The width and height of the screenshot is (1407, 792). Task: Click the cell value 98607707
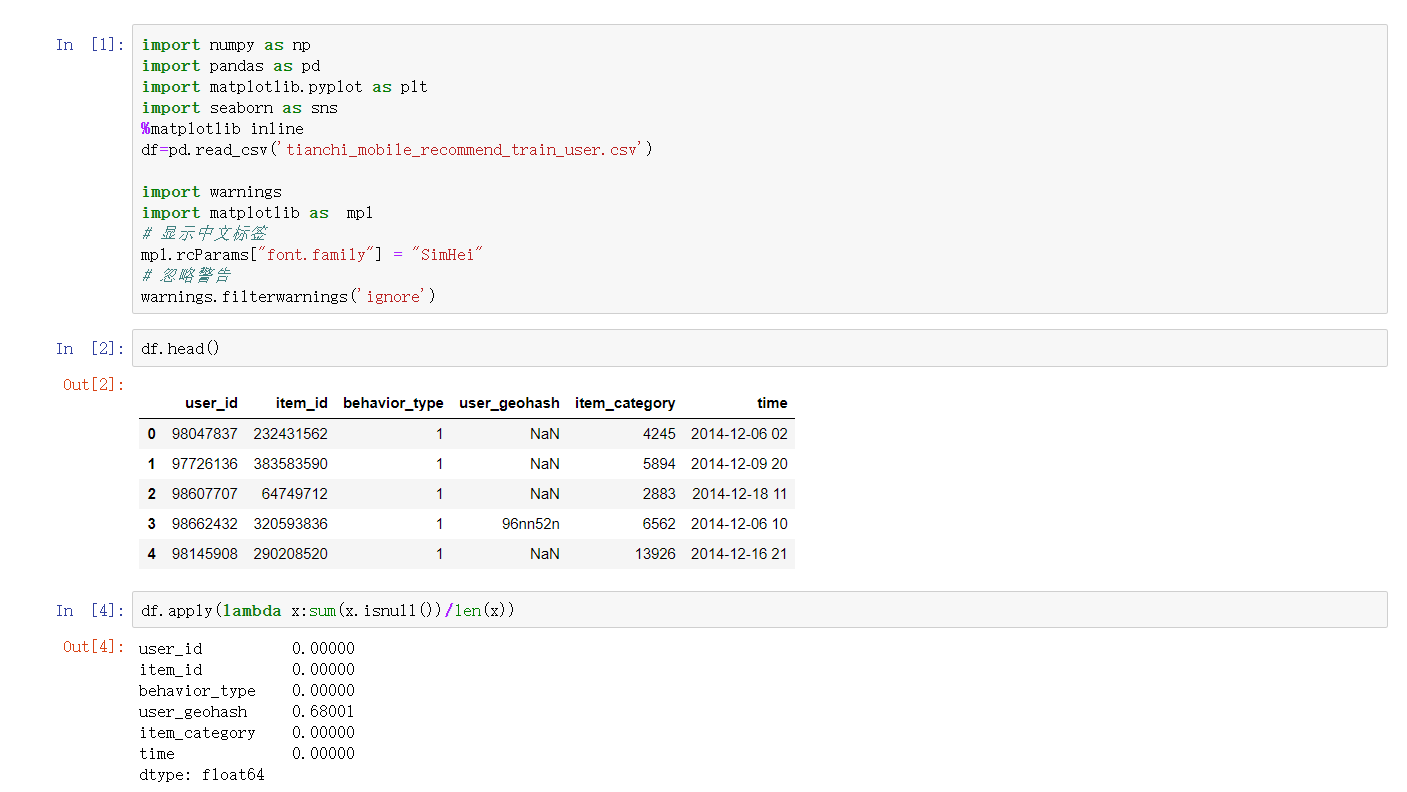click(x=205, y=494)
